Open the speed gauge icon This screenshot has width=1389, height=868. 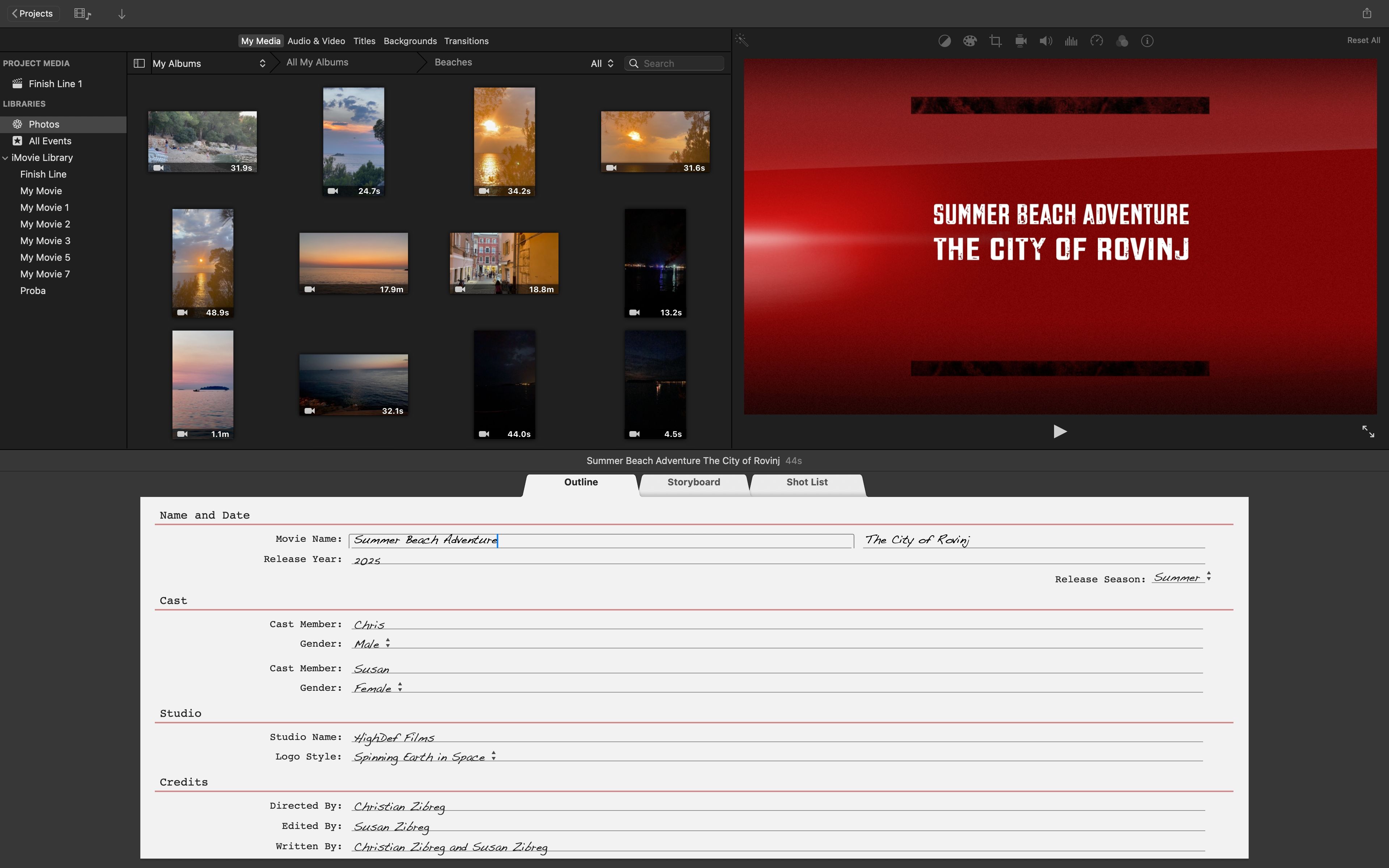1096,41
